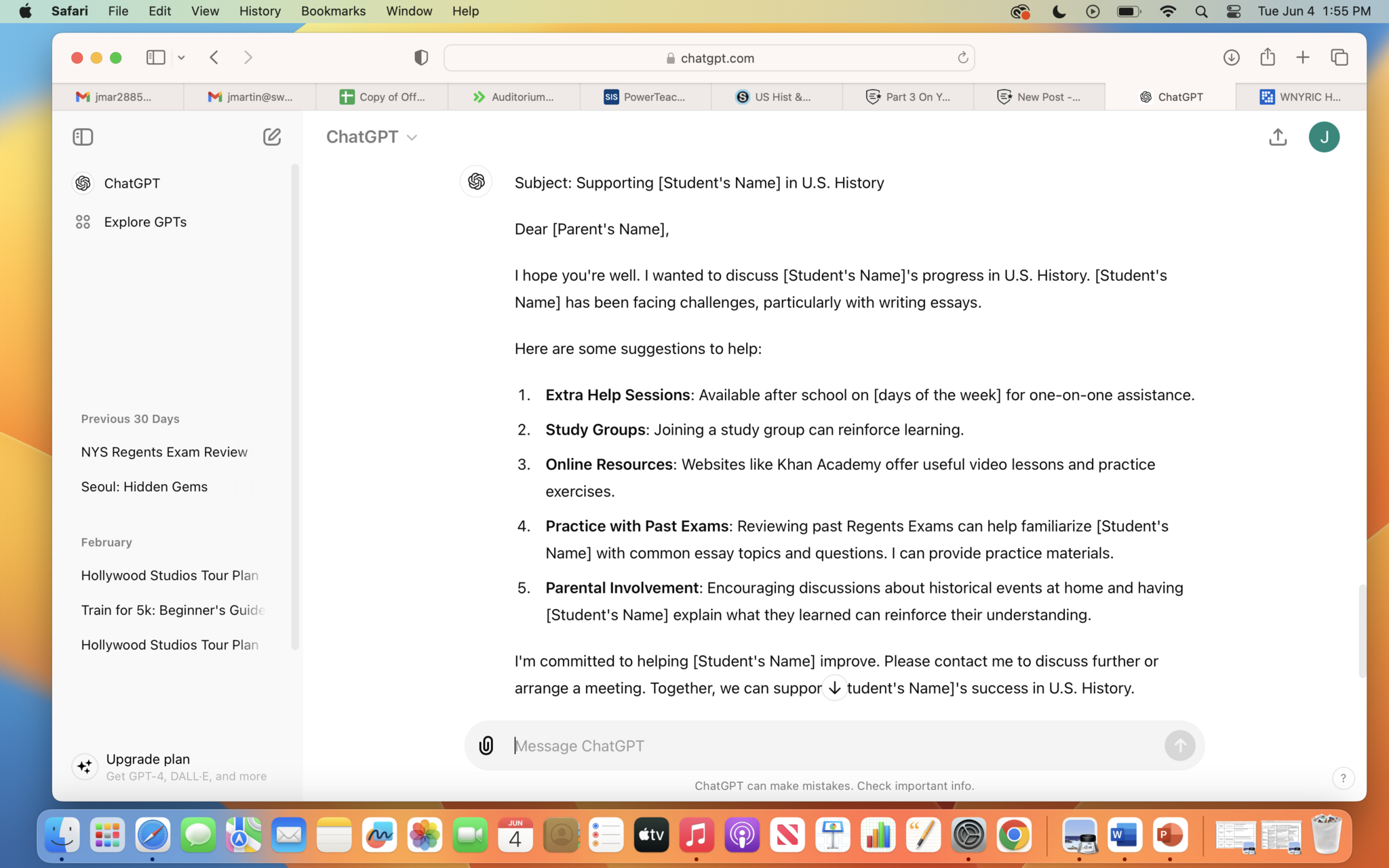Click the new chat compose icon
Image resolution: width=1389 pixels, height=868 pixels.
(271, 137)
